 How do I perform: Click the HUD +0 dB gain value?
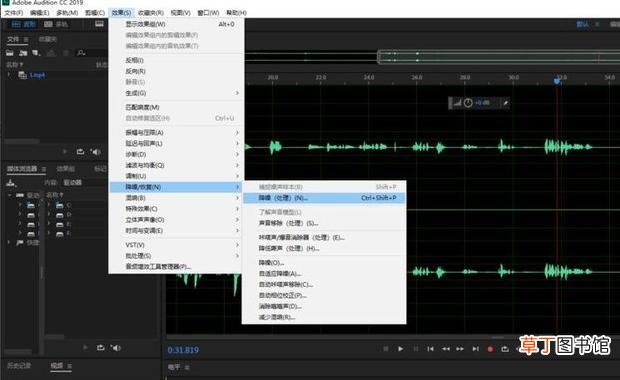point(482,103)
